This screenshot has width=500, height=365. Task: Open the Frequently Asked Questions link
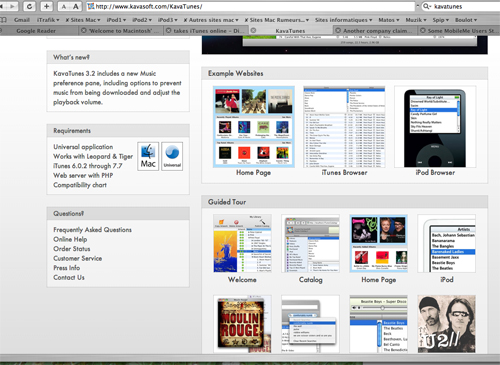tap(92, 230)
